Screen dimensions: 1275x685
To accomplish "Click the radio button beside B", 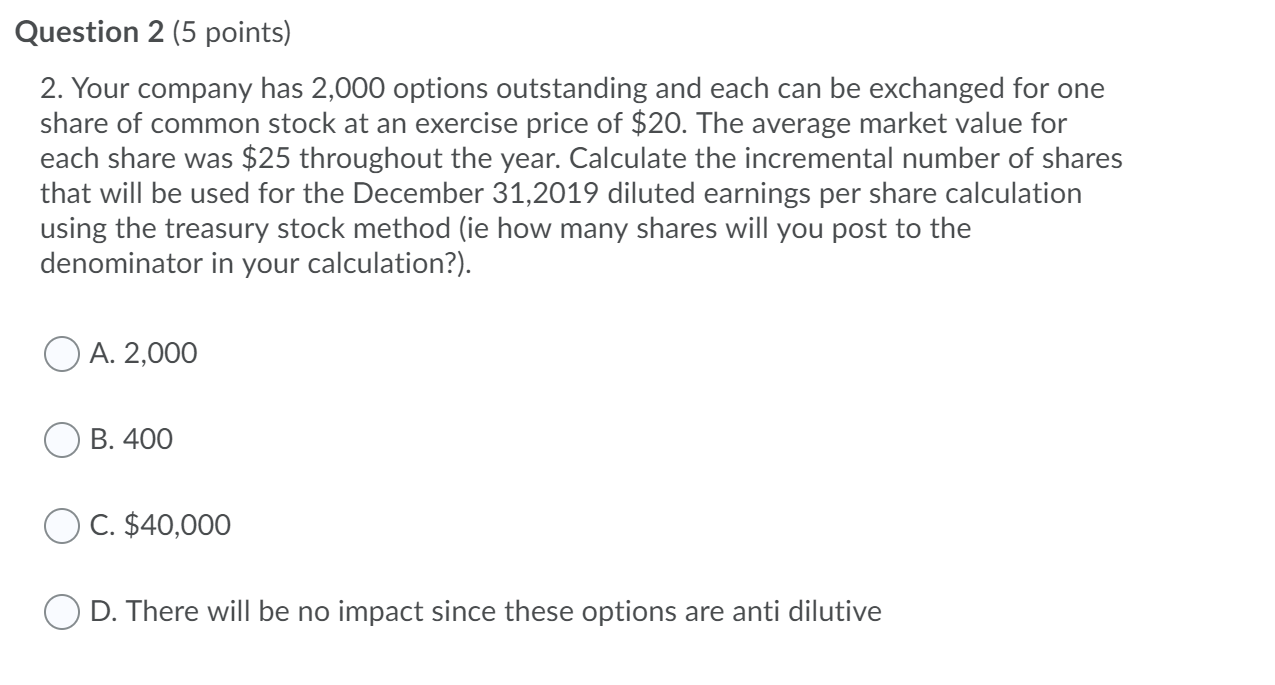I will click(61, 438).
